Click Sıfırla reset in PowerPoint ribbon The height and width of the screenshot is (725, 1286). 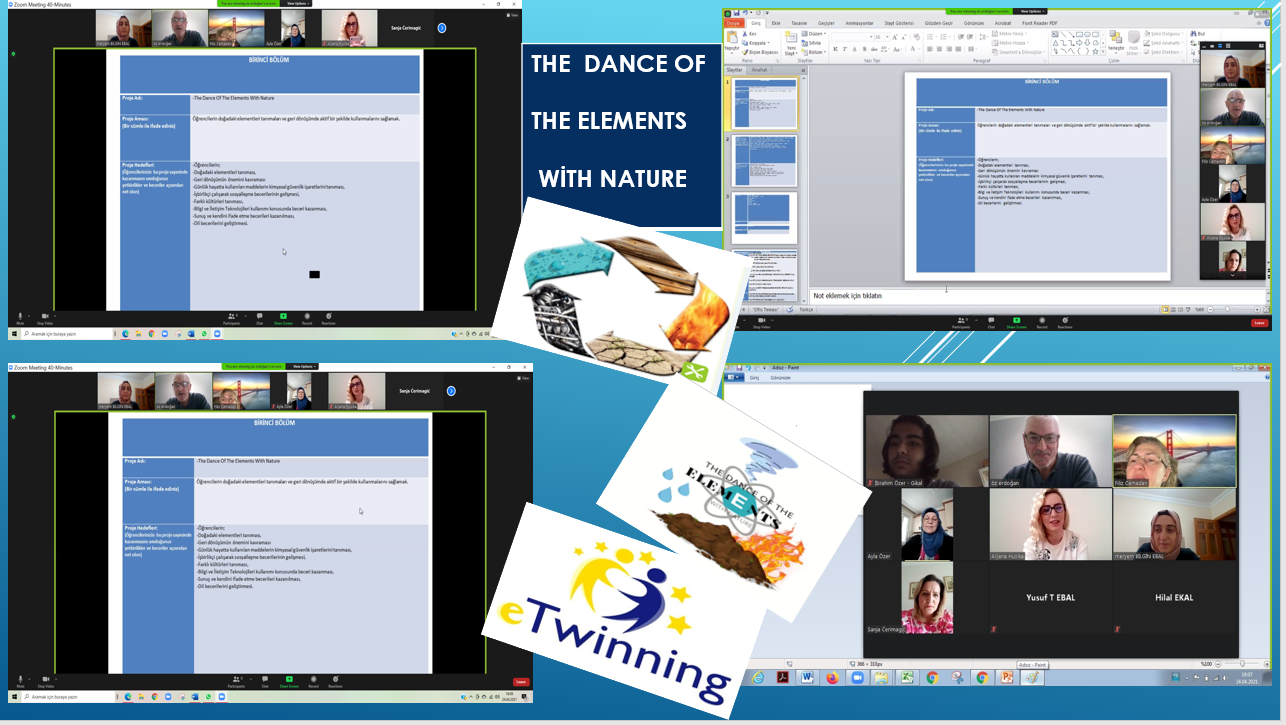pyautogui.click(x=812, y=43)
